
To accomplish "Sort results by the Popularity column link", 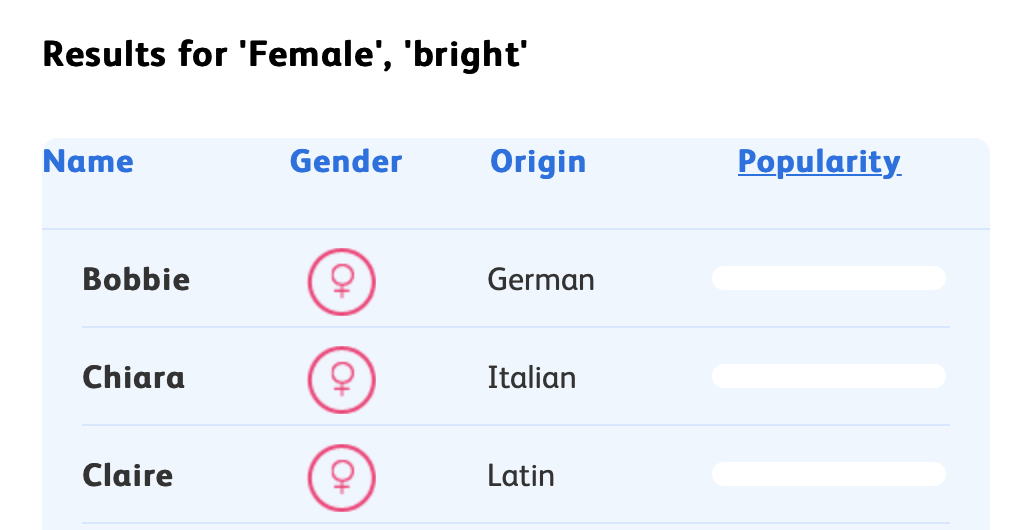I will pyautogui.click(x=819, y=162).
